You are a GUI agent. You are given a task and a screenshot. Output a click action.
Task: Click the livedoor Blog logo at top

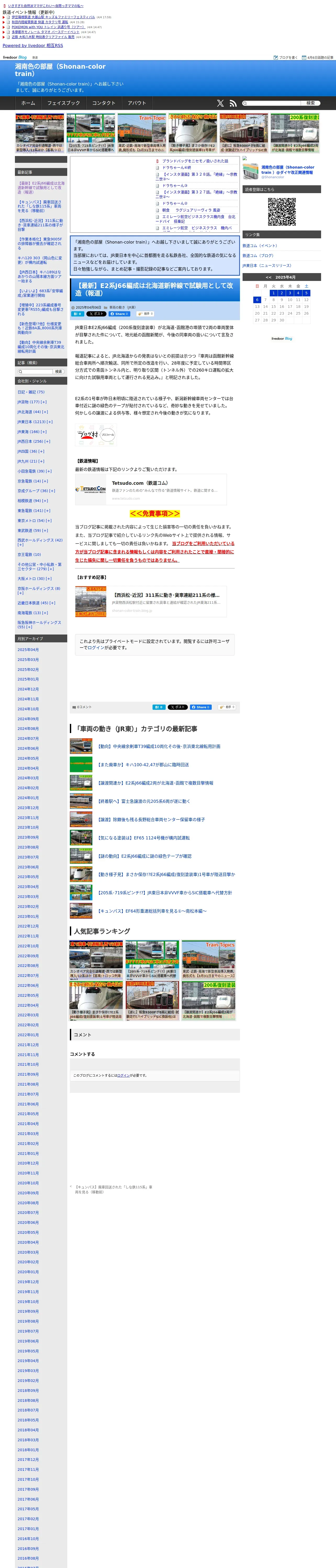pos(15,57)
